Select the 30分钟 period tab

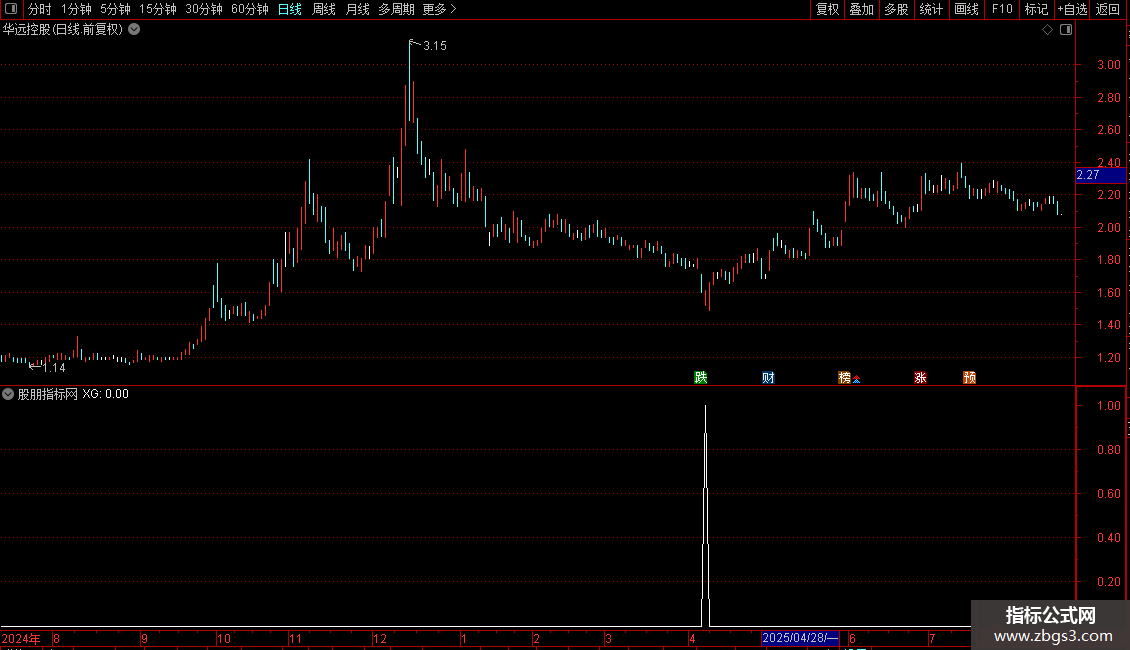[x=204, y=9]
